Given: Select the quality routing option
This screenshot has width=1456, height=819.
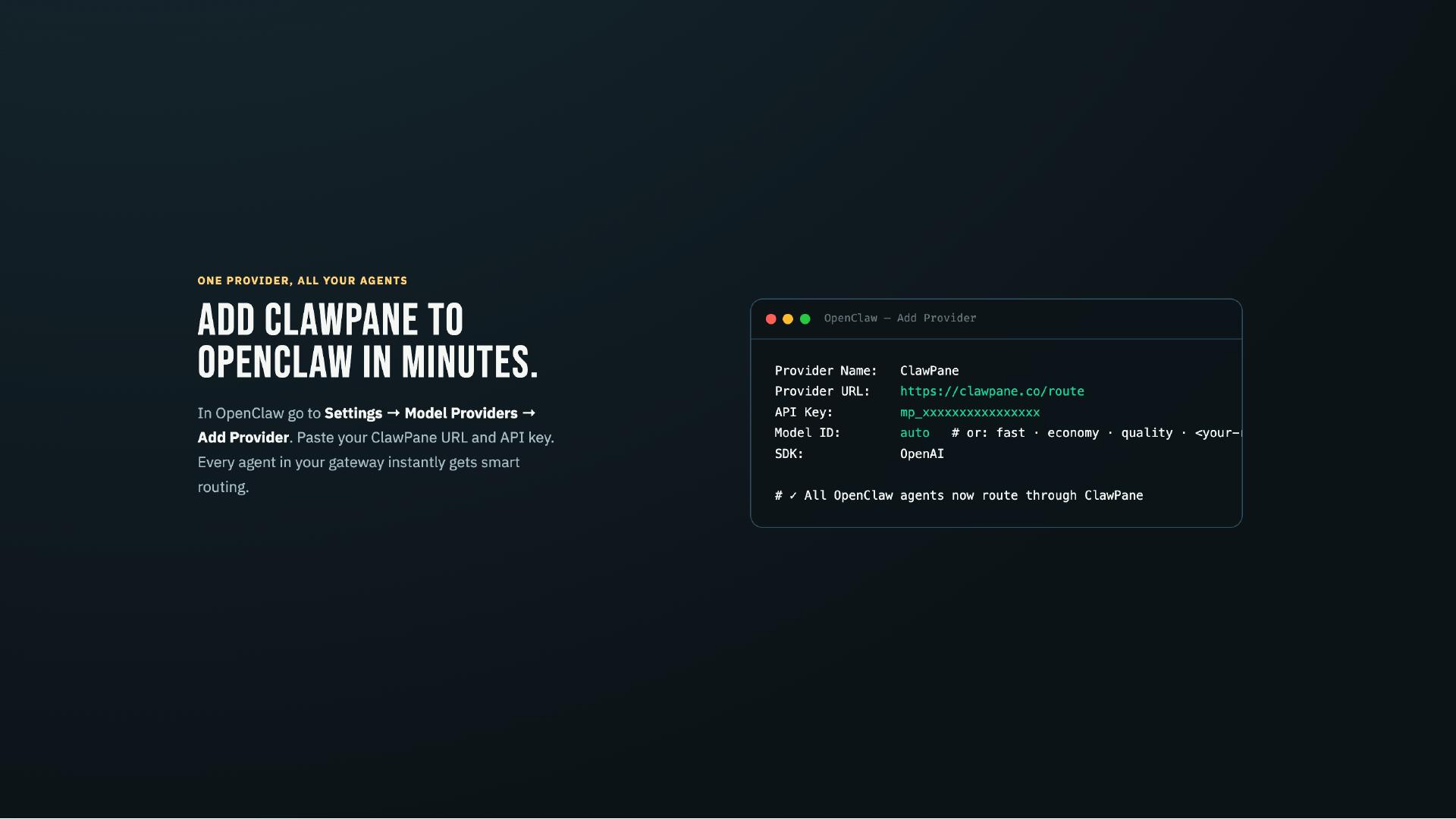Looking at the screenshot, I should coord(1147,433).
